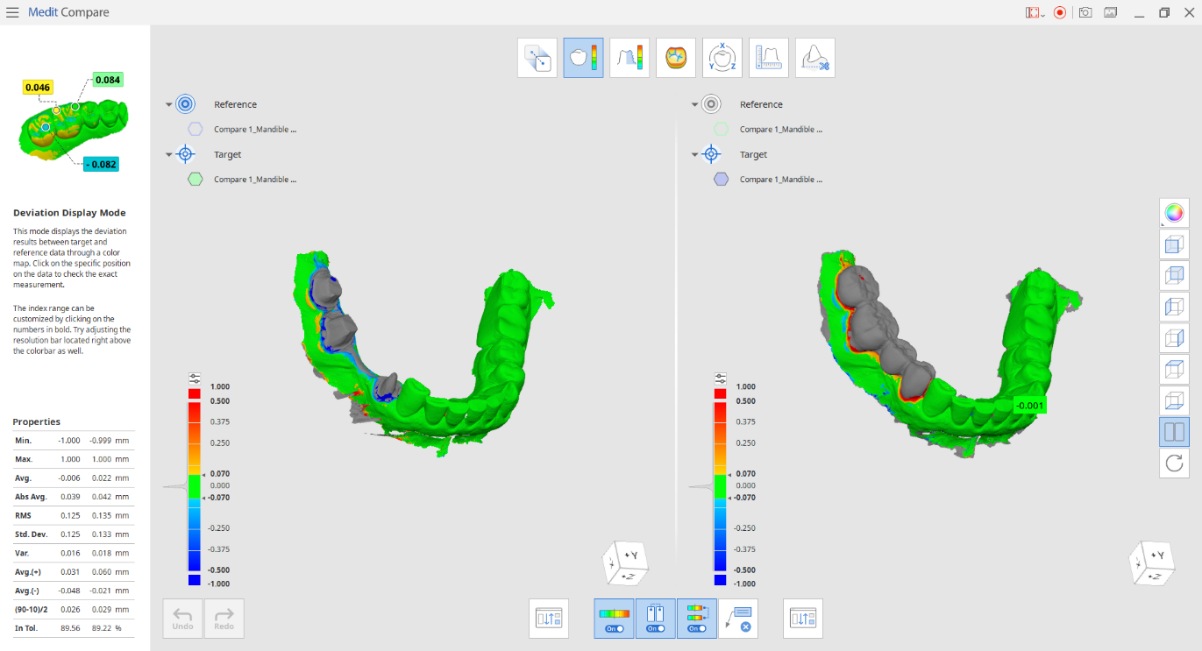This screenshot has width=1202, height=651.
Task: Adjust the right color bar settings slider icon
Action: tap(720, 378)
